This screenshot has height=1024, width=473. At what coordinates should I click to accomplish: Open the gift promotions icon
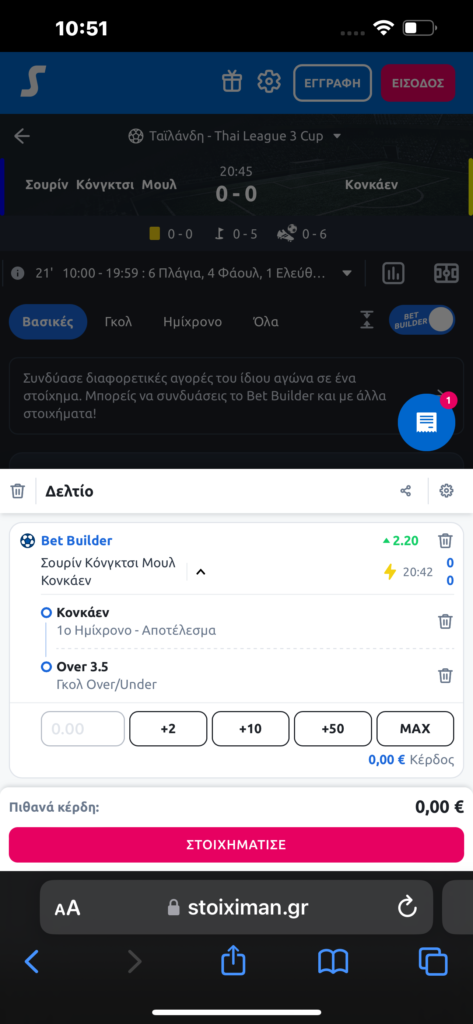232,82
